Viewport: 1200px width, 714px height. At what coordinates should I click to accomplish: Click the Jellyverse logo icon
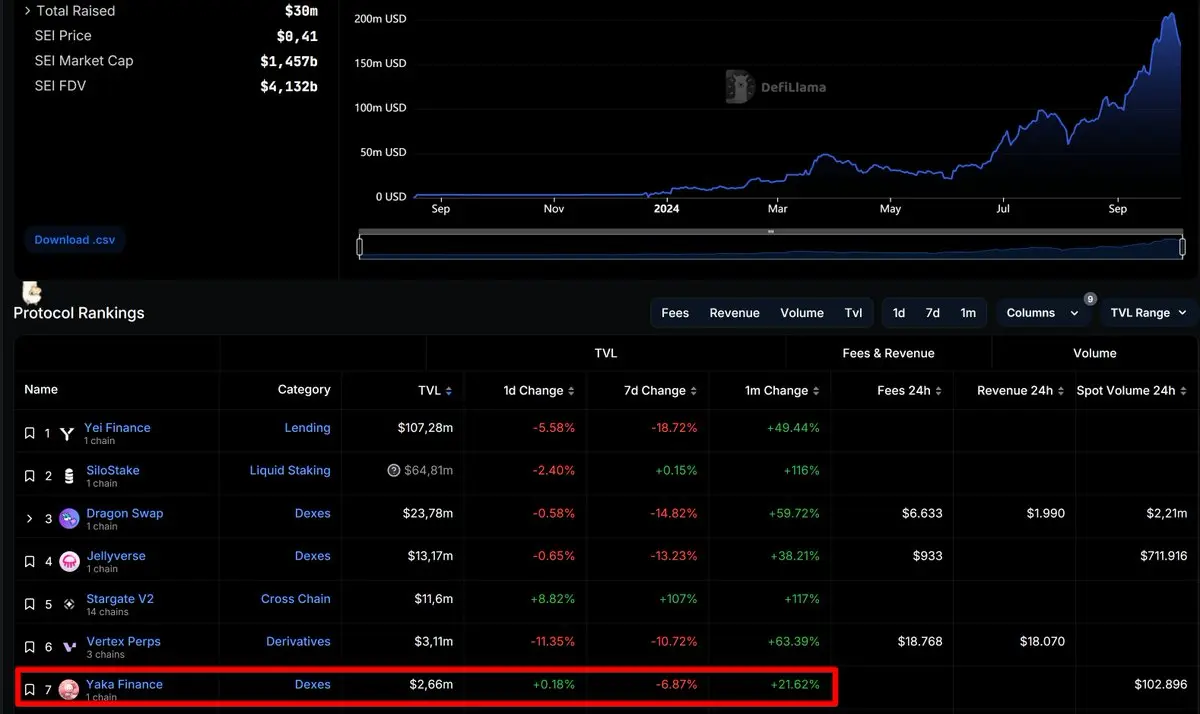pos(69,562)
